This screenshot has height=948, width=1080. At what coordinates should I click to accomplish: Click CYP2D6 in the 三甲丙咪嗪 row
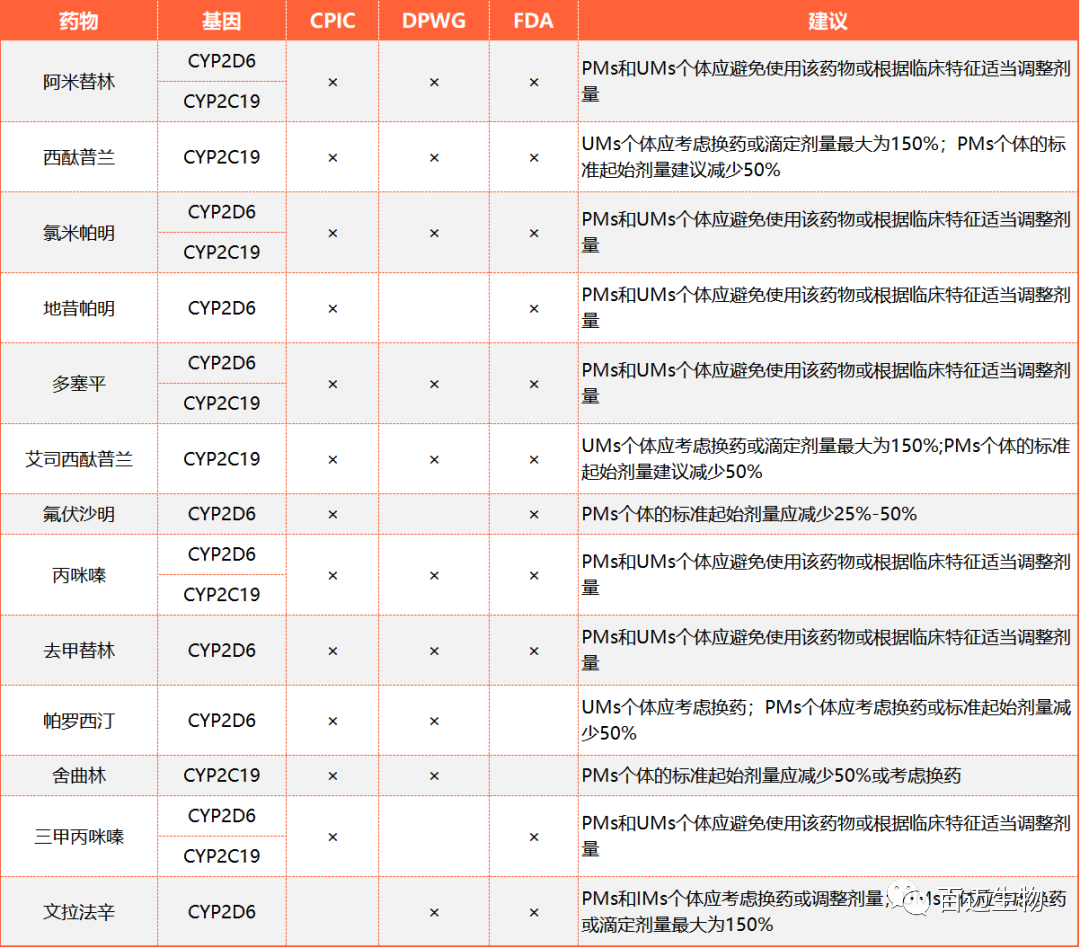(x=222, y=816)
